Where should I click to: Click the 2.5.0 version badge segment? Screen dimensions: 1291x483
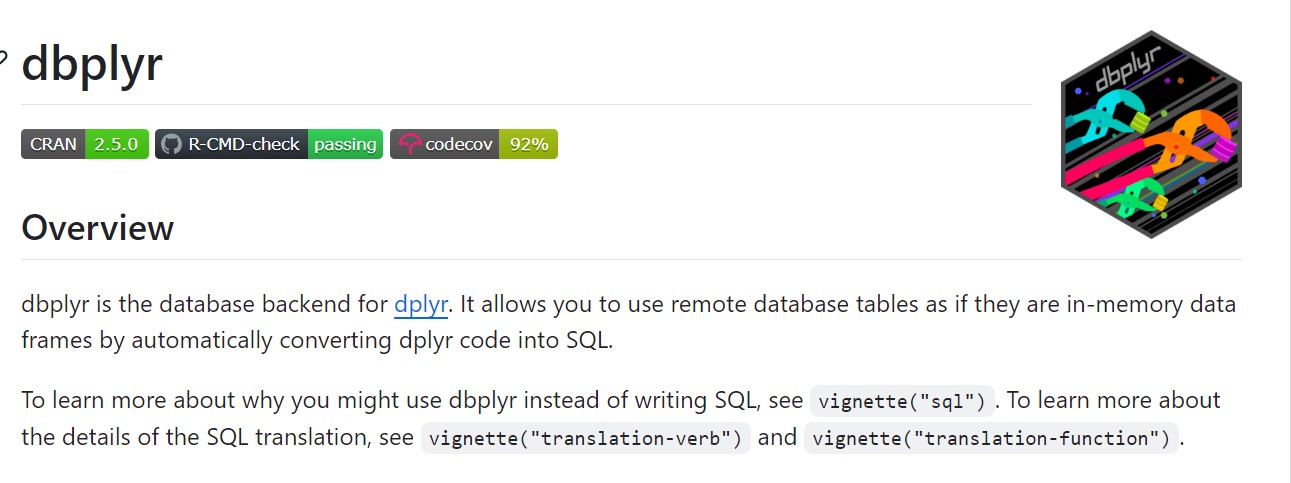(118, 144)
